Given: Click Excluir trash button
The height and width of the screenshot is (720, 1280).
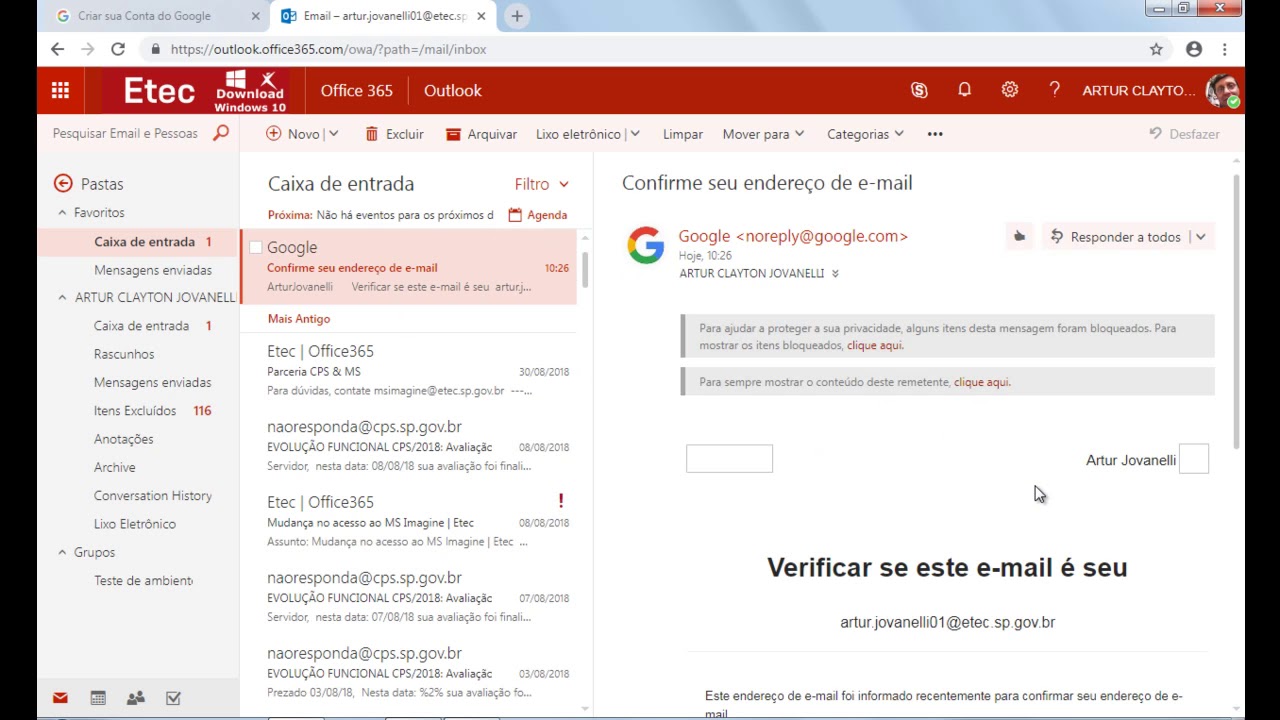Looking at the screenshot, I should 394,134.
